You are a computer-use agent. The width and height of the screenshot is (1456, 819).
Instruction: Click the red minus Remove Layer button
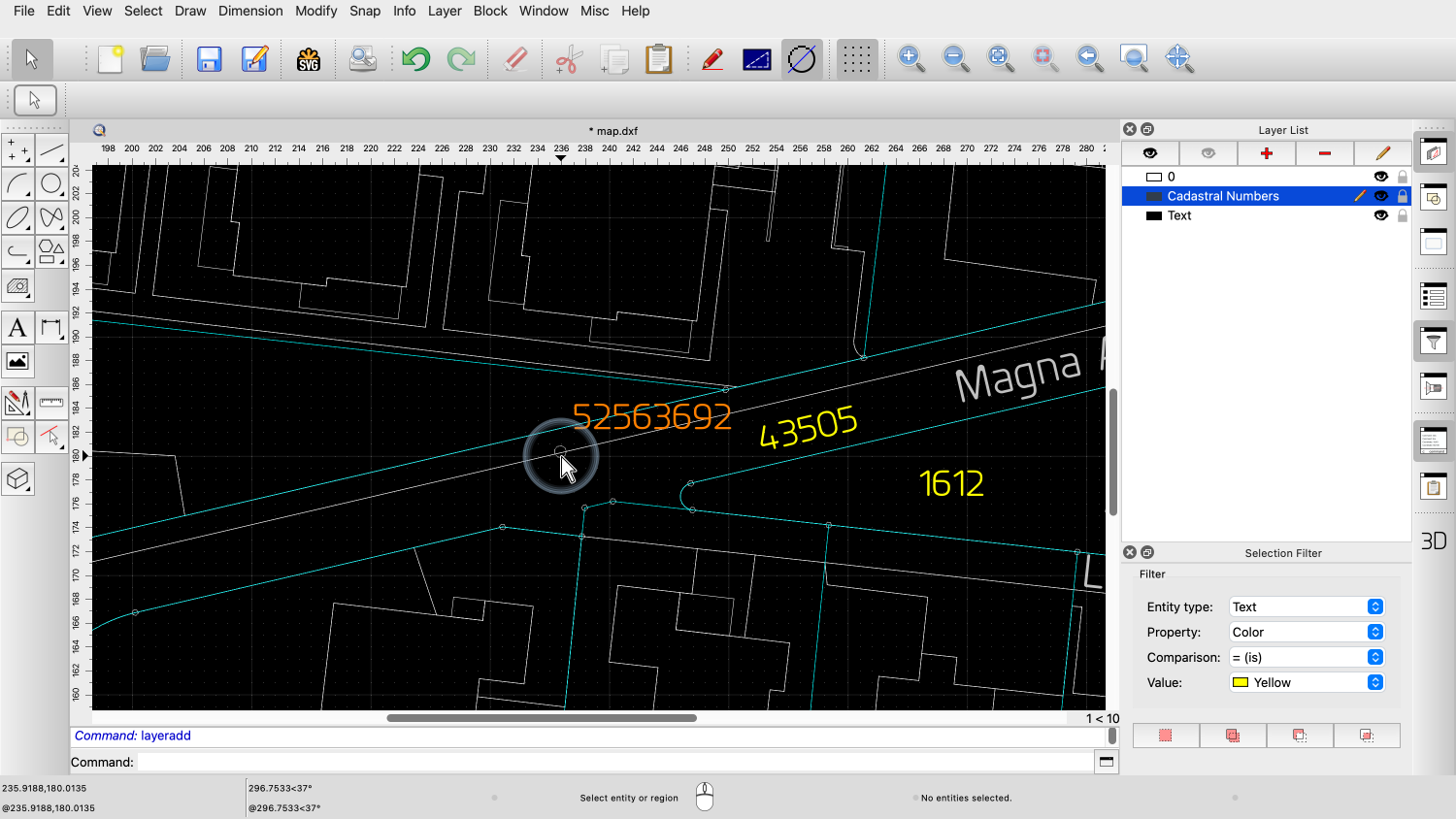[x=1324, y=153]
